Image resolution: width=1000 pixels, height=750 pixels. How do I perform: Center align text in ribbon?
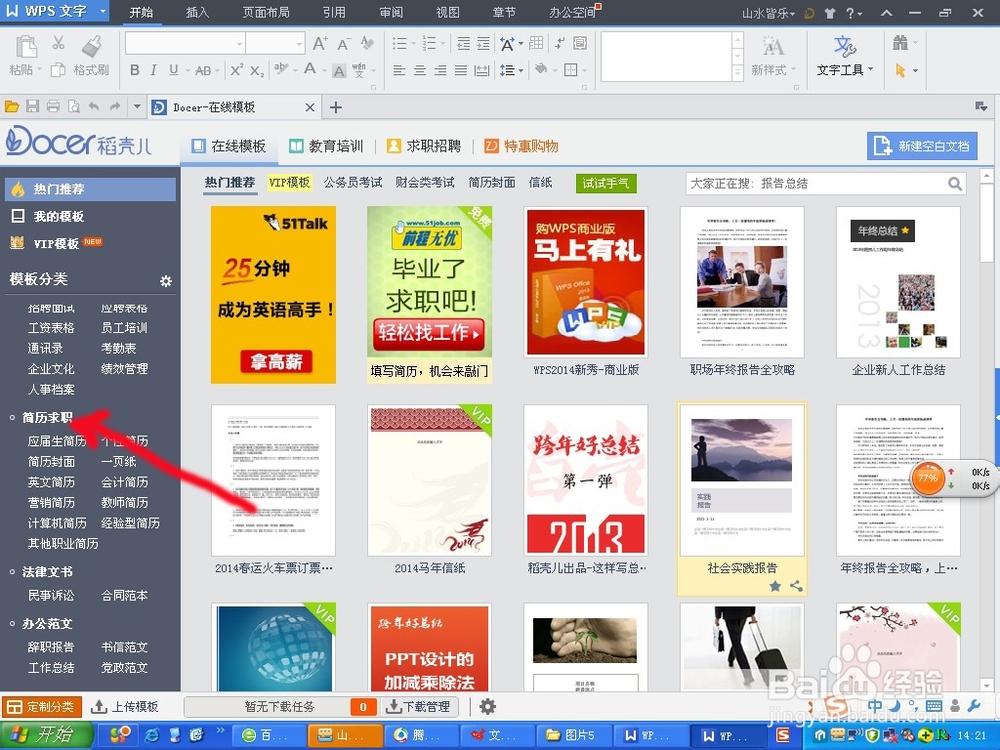click(420, 70)
